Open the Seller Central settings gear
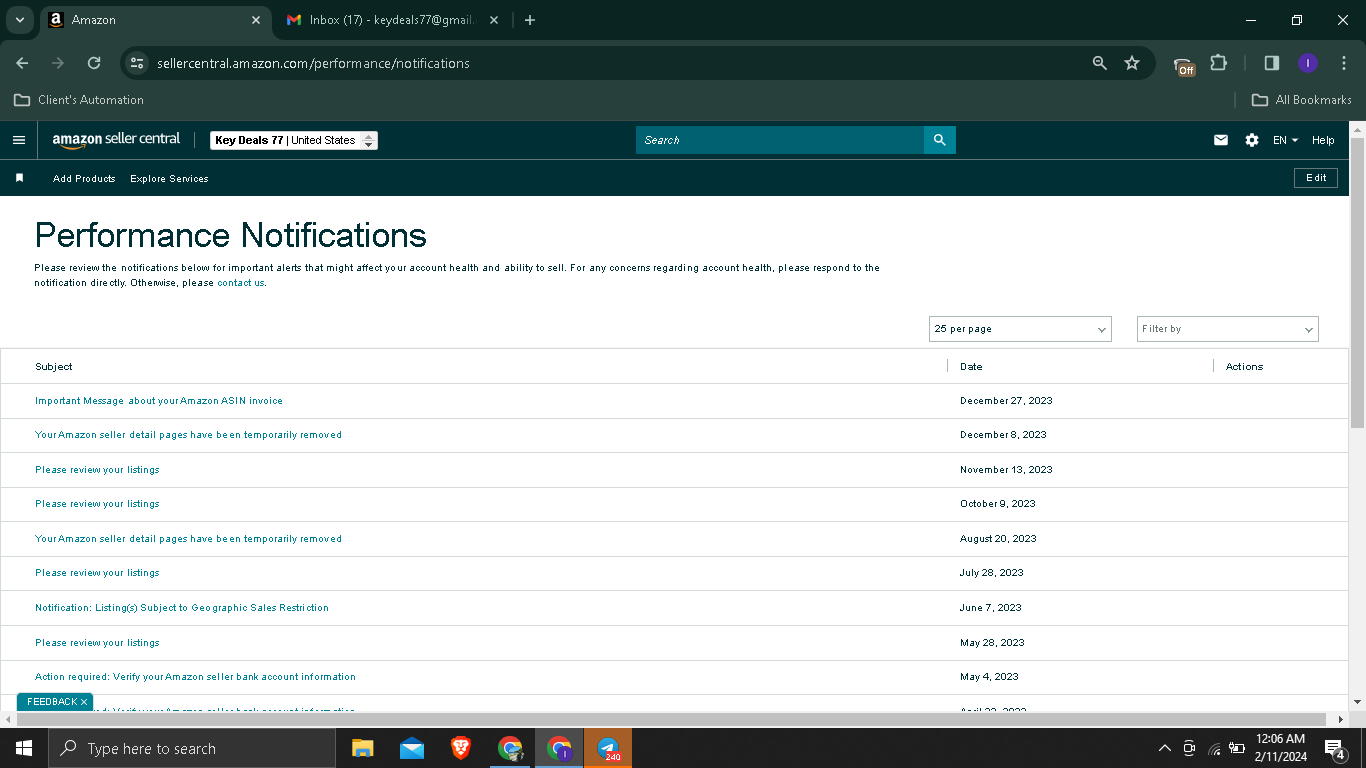Viewport: 1366px width, 768px height. point(1252,140)
